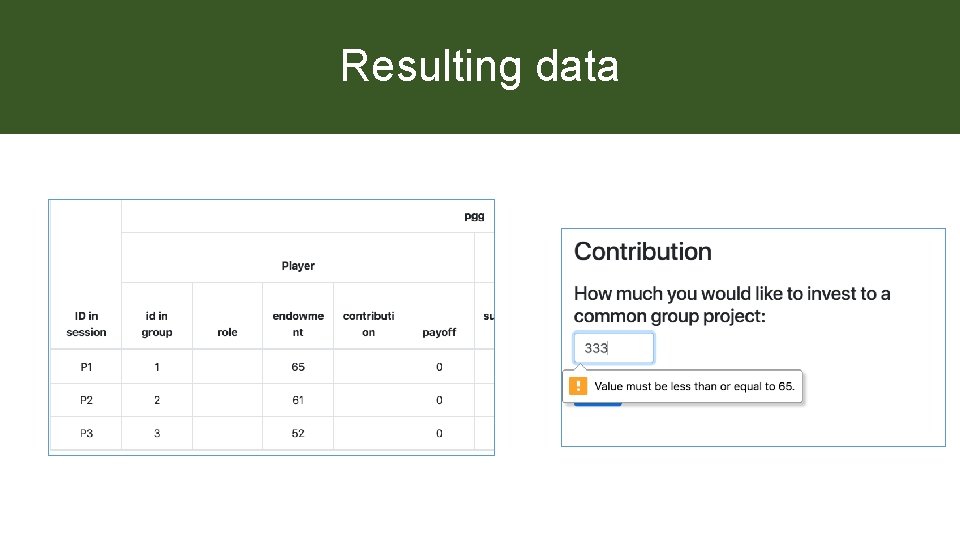The height and width of the screenshot is (540, 960).
Task: Select the 'role' column header
Action: [227, 332]
